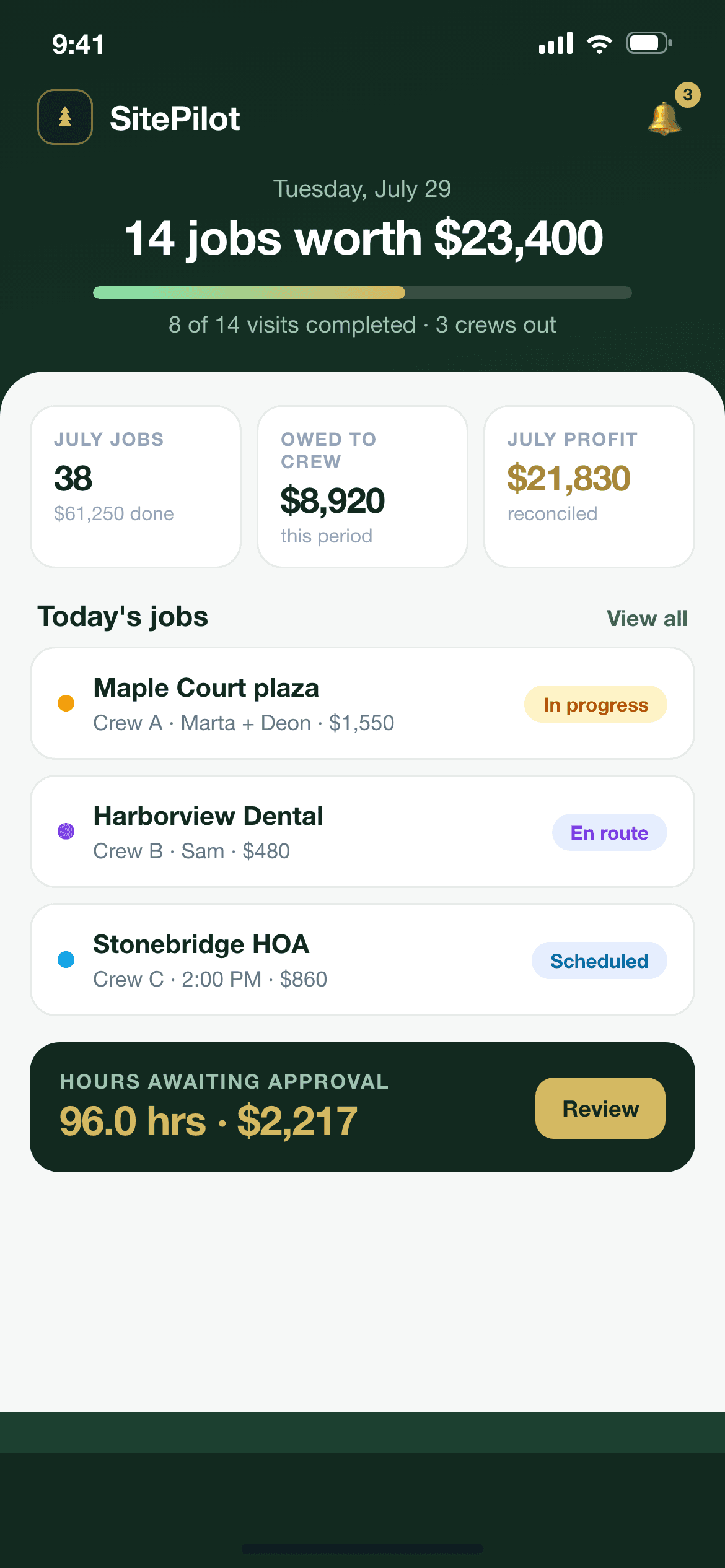Open notifications via the bell icon

coord(664,118)
